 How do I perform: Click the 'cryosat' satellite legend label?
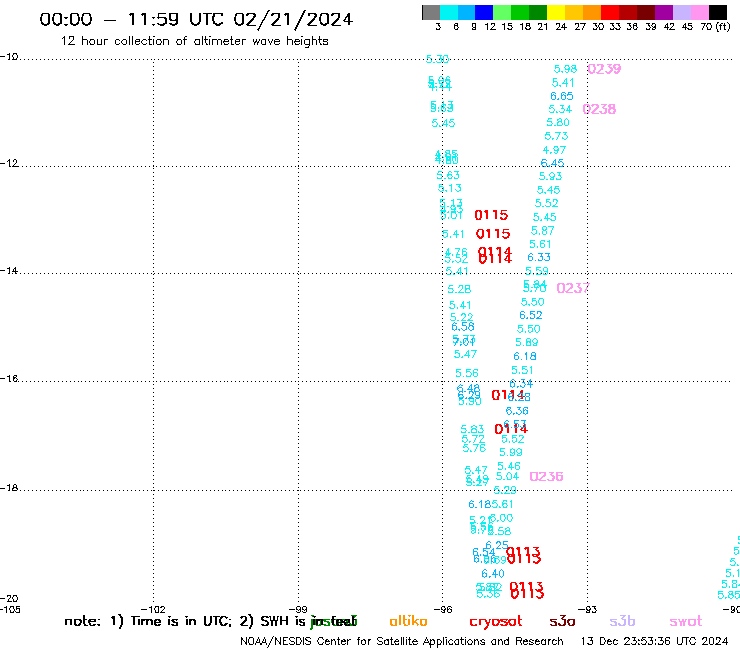[496, 622]
